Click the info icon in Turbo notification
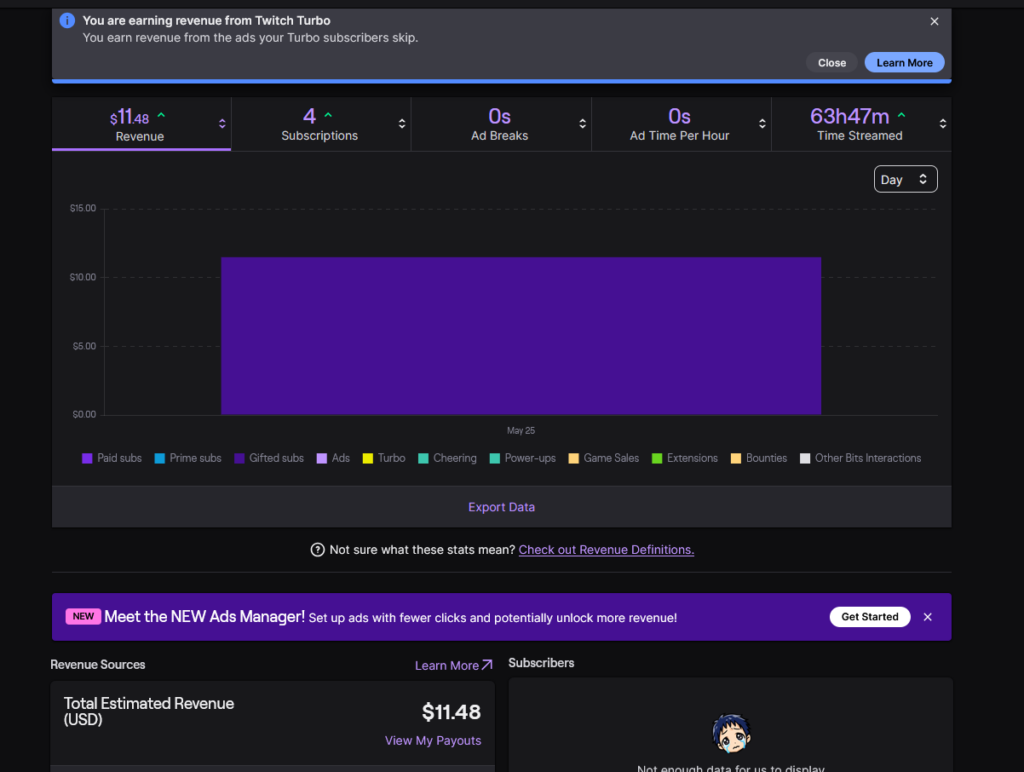This screenshot has width=1024, height=772. (67, 21)
